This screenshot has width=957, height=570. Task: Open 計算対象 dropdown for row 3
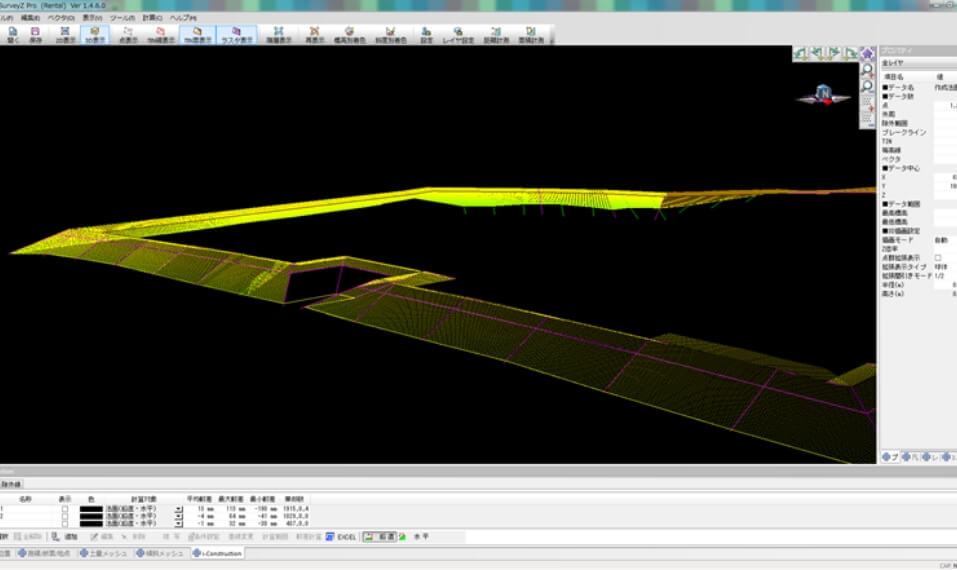[x=178, y=523]
